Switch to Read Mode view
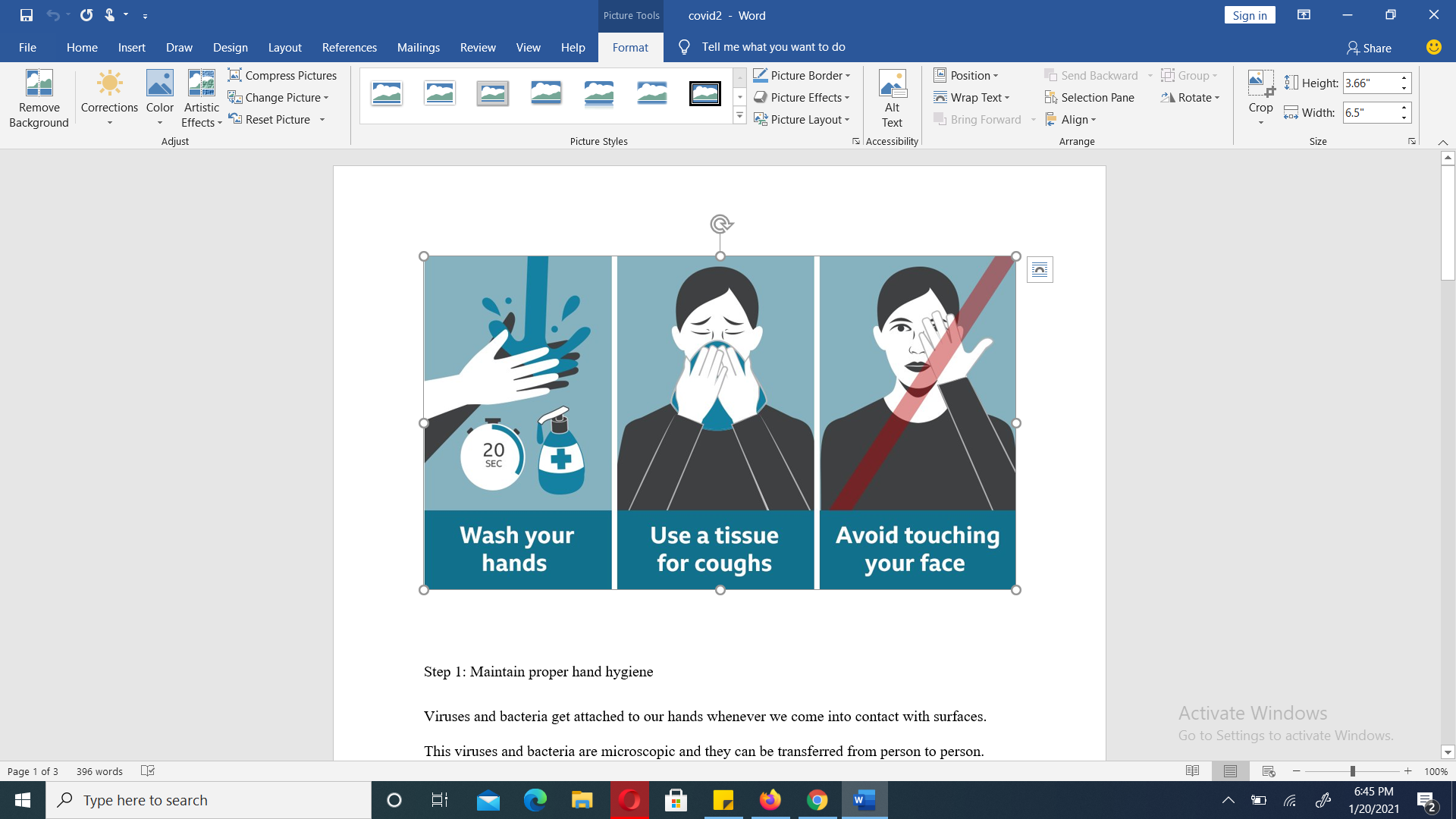The height and width of the screenshot is (819, 1456). coord(1192,771)
